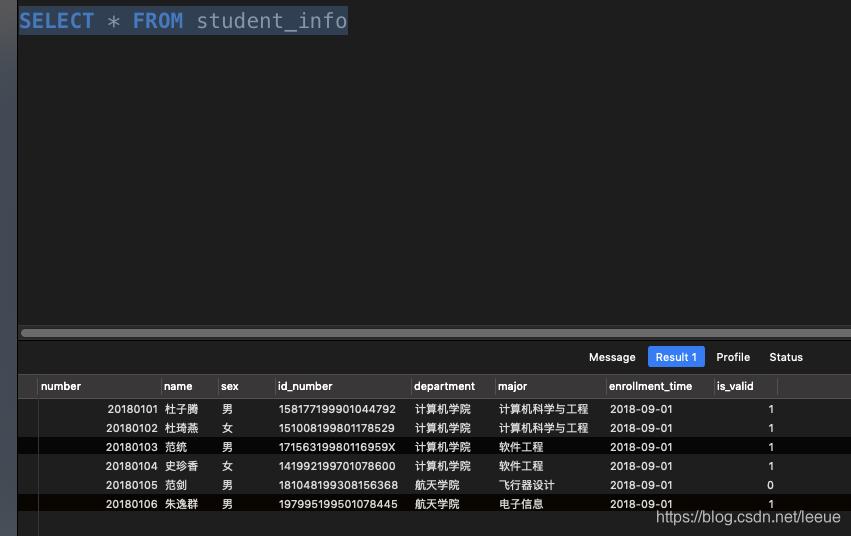Image resolution: width=851 pixels, height=536 pixels.
Task: Click is_valid cell showing 0
Action: [770, 485]
